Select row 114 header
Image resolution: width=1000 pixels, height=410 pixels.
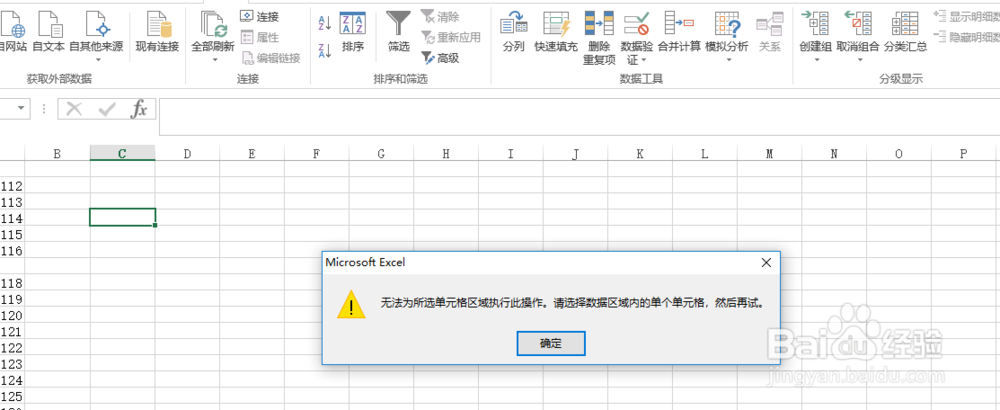[12, 218]
